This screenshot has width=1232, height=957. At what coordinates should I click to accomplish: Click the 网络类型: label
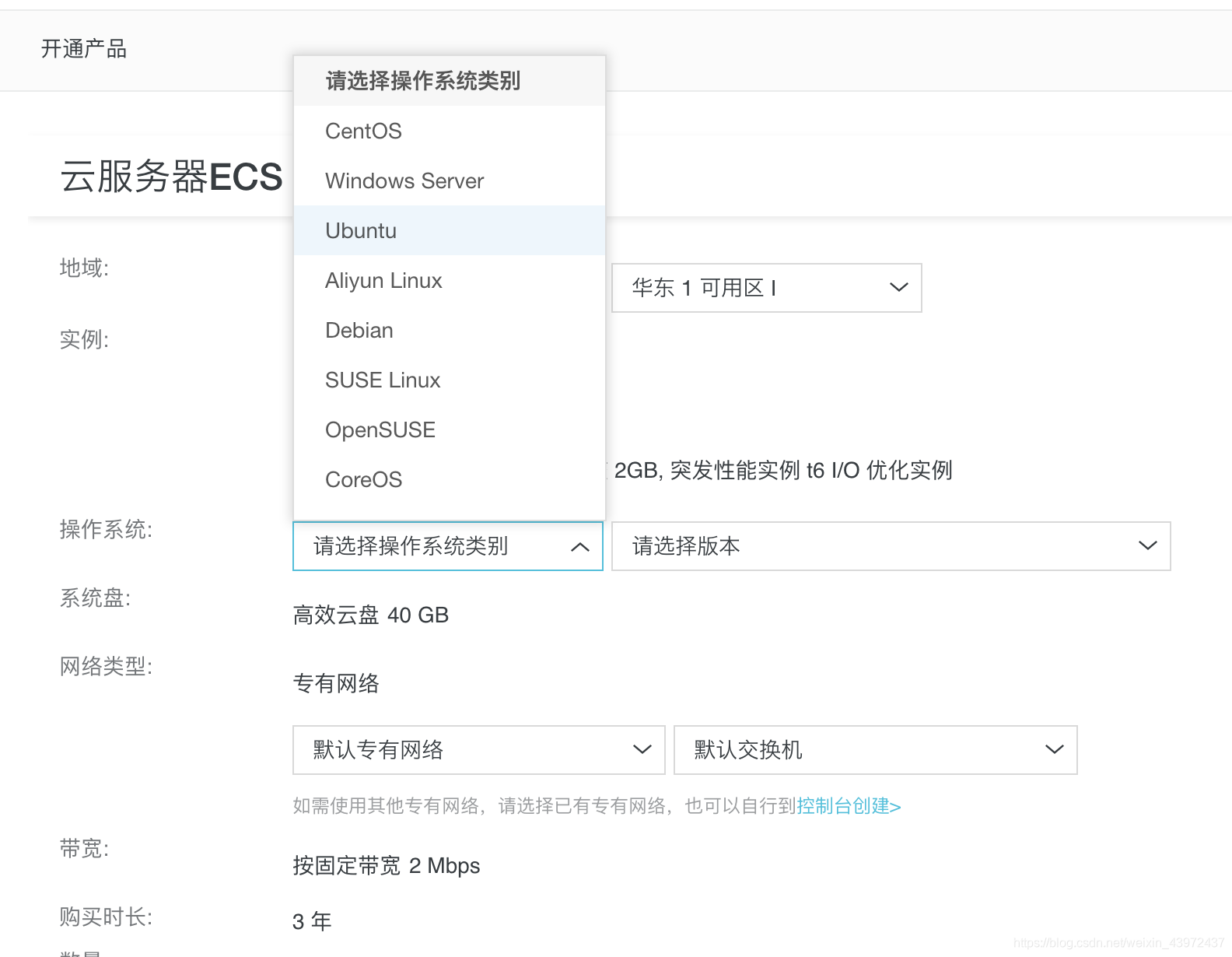coord(107,667)
